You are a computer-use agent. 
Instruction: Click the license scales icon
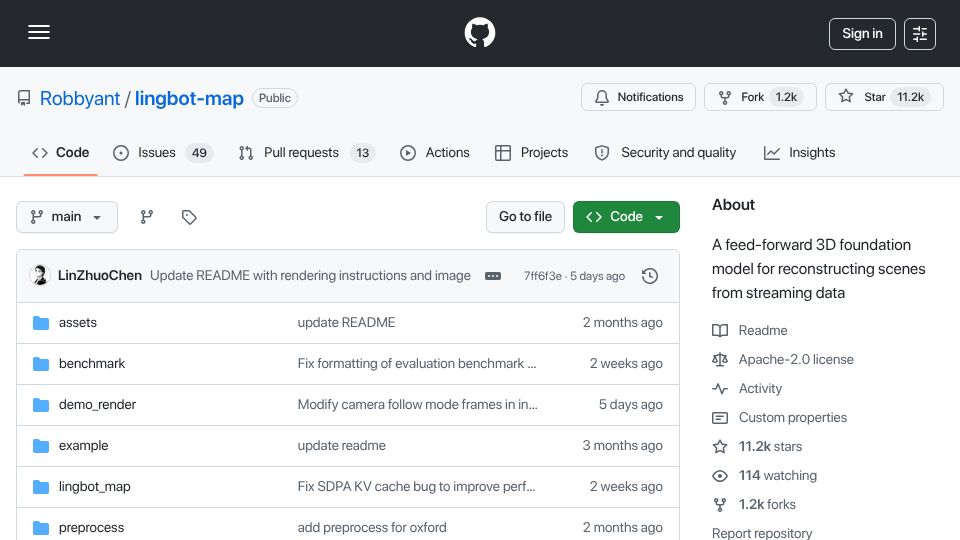[x=720, y=359]
